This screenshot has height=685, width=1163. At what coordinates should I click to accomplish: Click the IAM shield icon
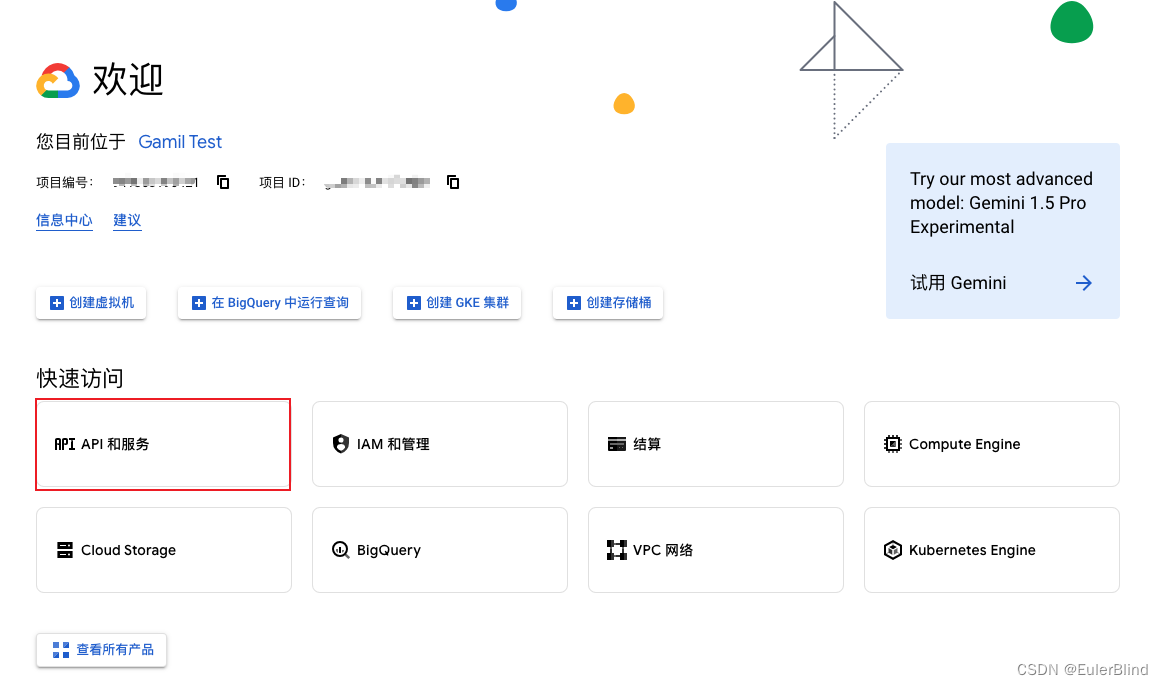(x=340, y=444)
